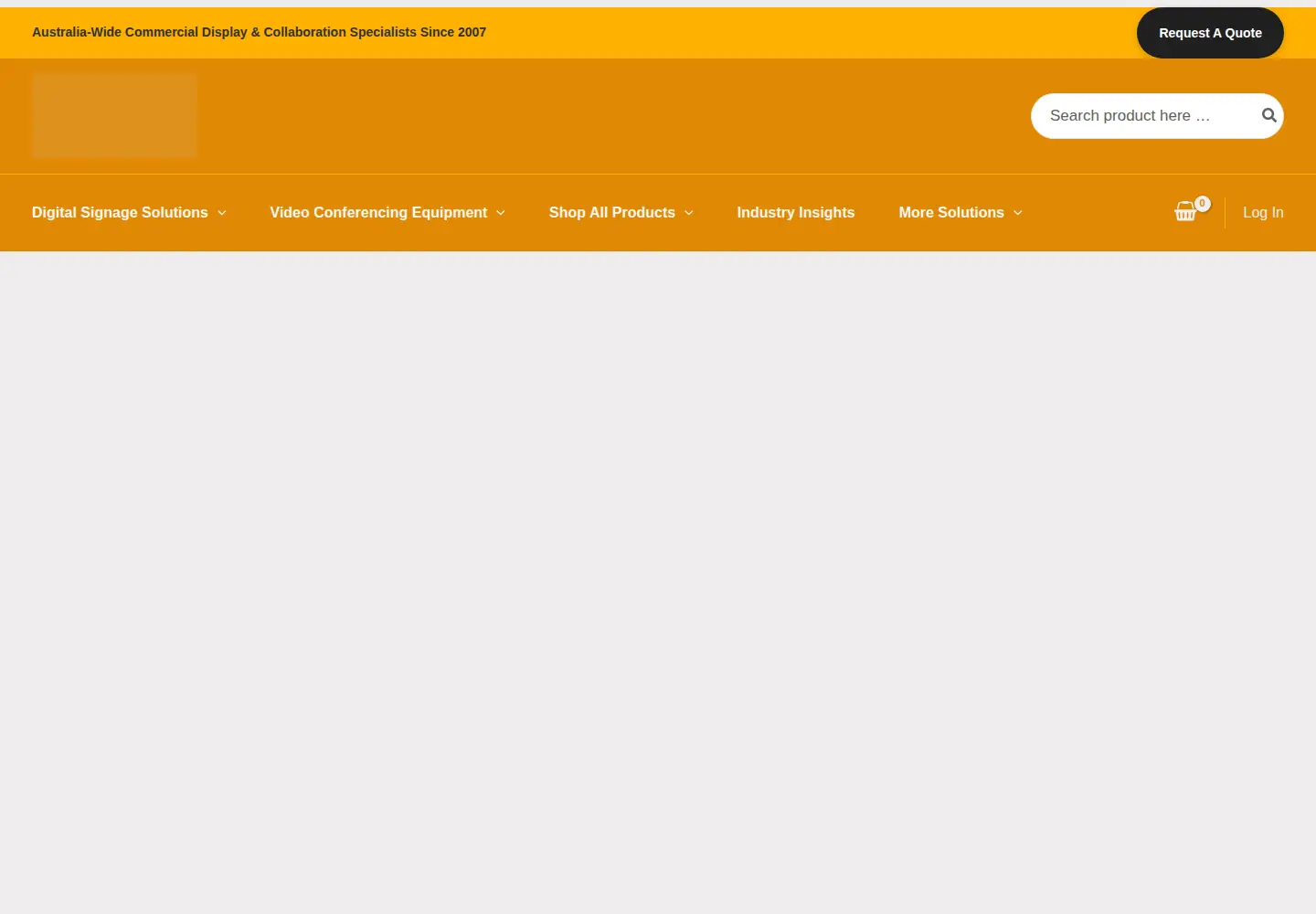Go to Industry Insights page
Screen dimensions: 1316x914
(796, 212)
